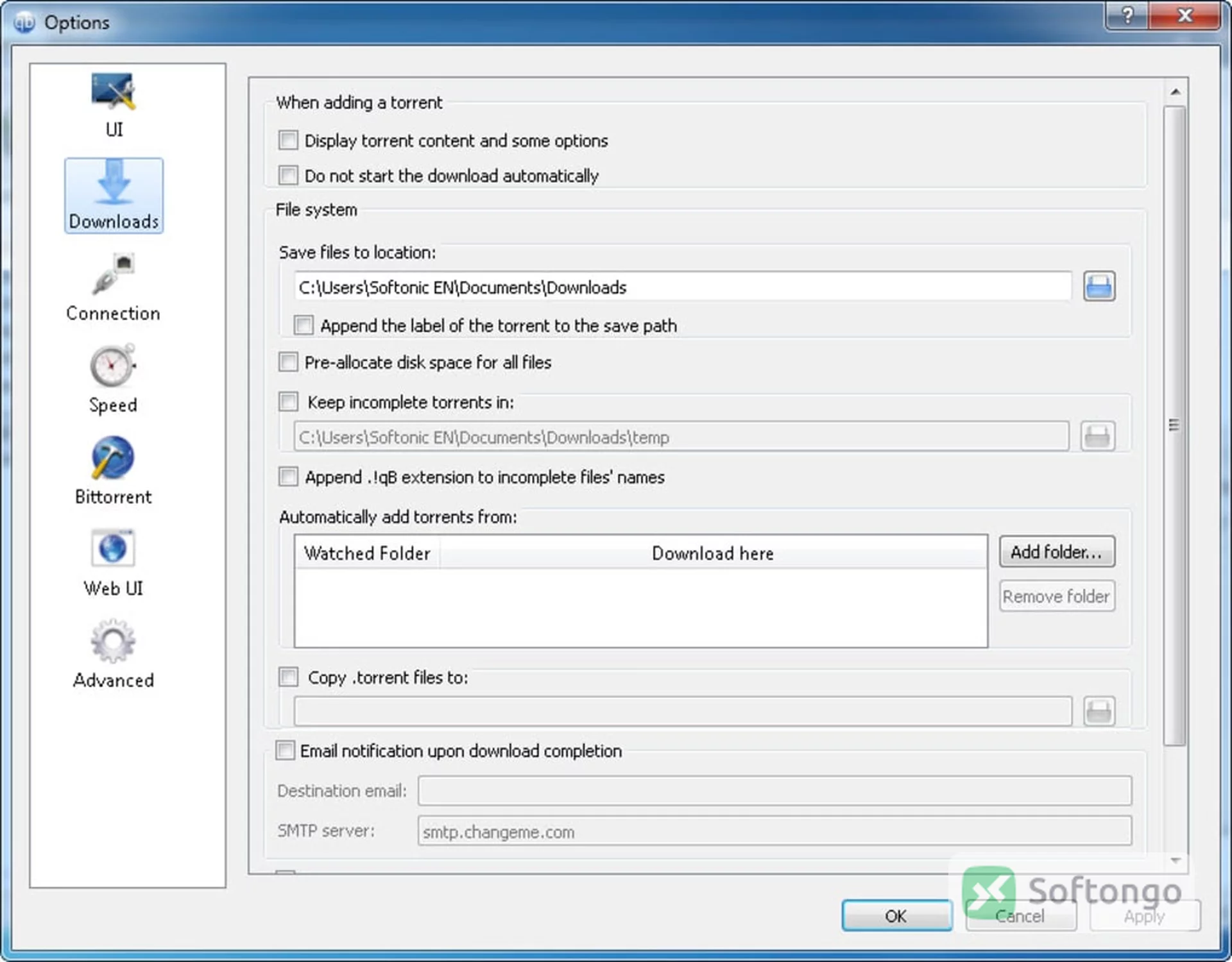Select the Connection settings icon

point(114,274)
